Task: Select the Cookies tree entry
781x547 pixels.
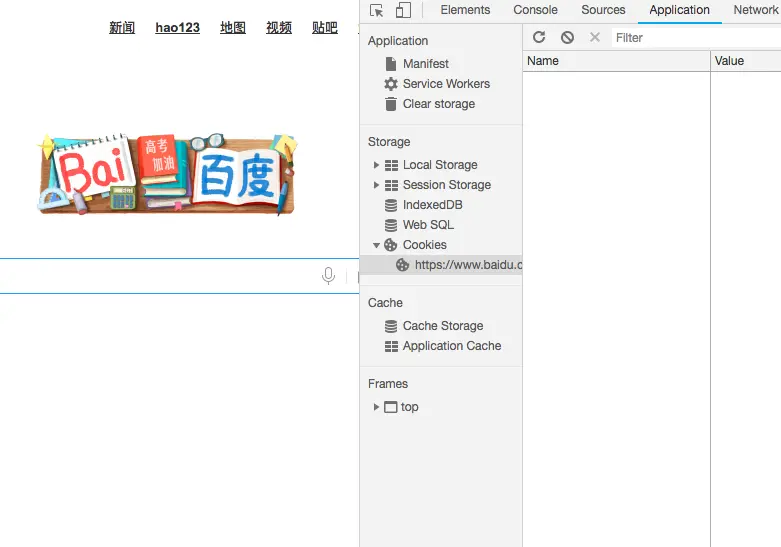Action: pyautogui.click(x=424, y=245)
